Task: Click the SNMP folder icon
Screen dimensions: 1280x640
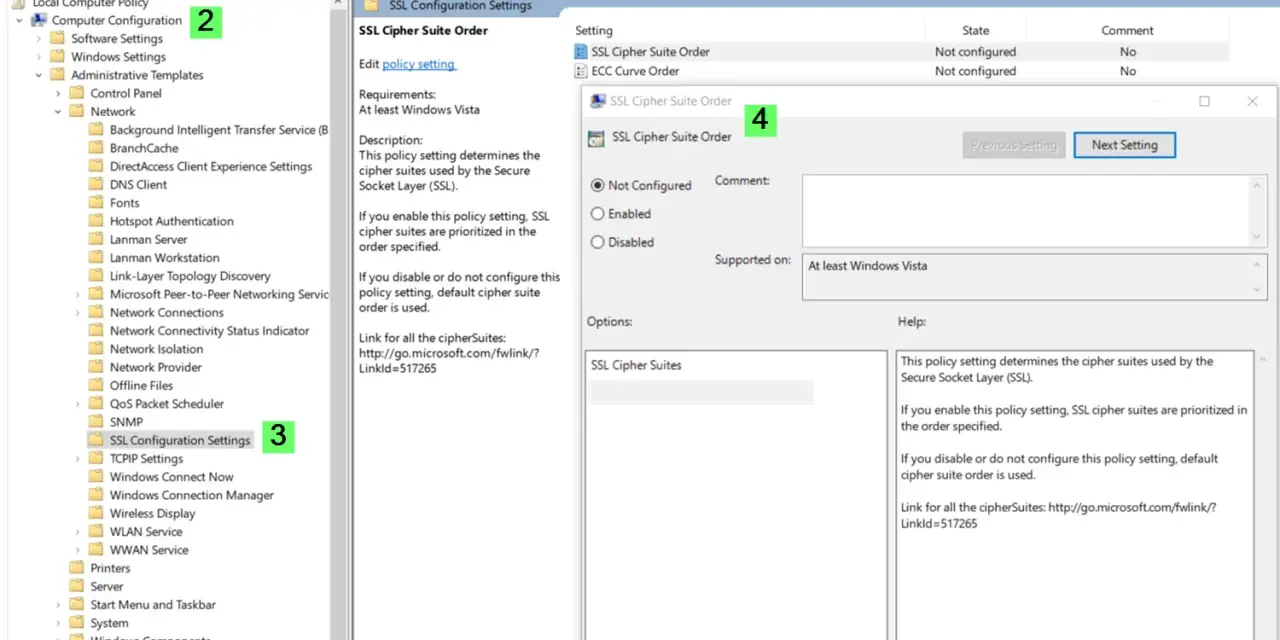Action: point(96,422)
